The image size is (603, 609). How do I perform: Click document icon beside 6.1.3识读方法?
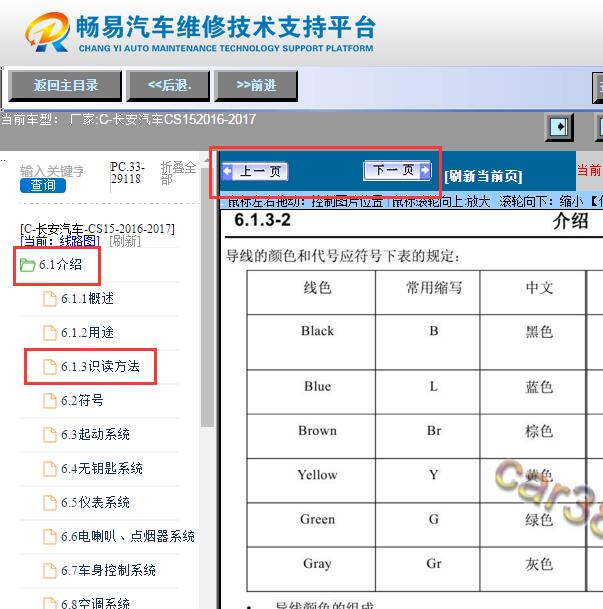pyautogui.click(x=50, y=367)
